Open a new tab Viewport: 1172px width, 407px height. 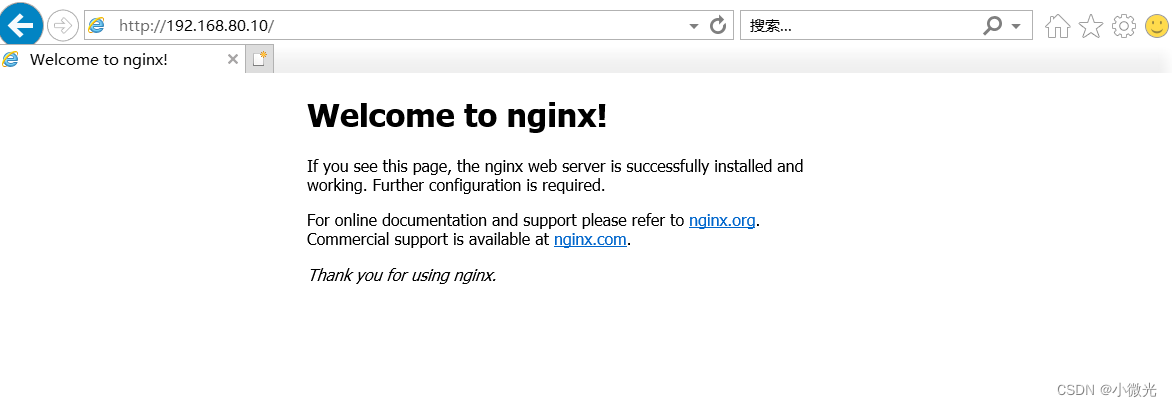(x=259, y=60)
